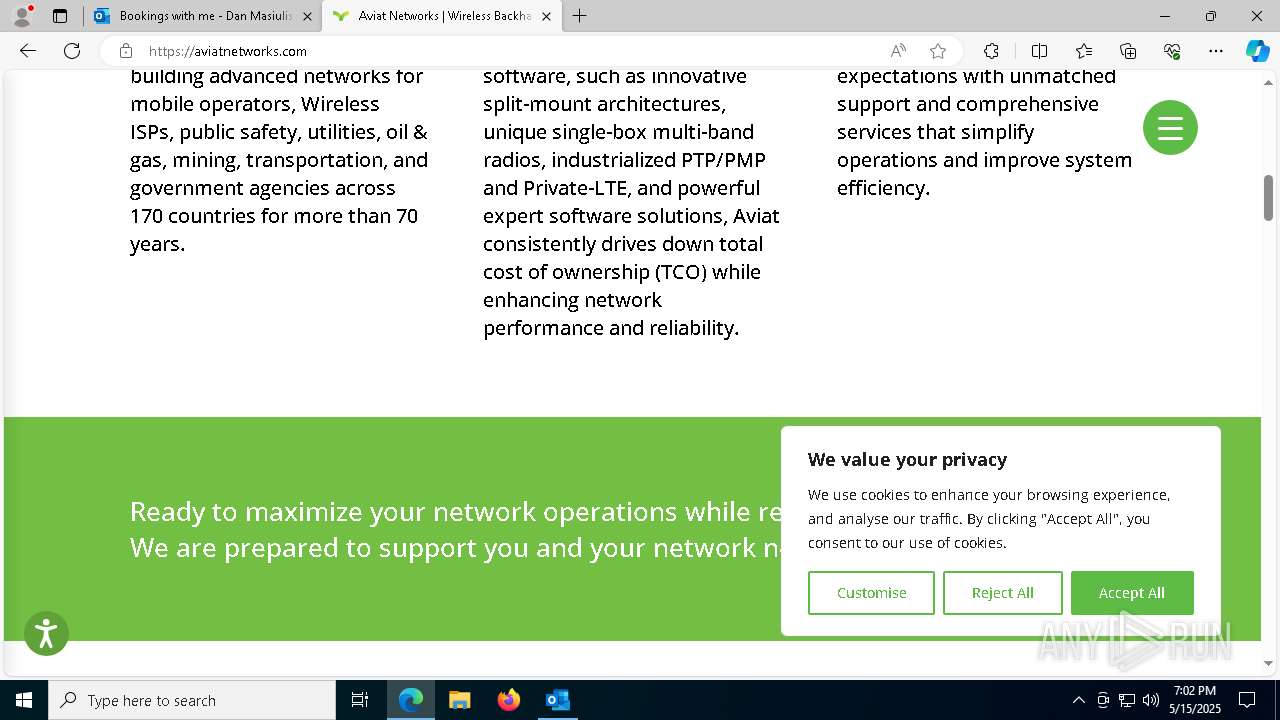The image size is (1280, 720).
Task: Open the green hamburger site menu
Action: tap(1170, 128)
